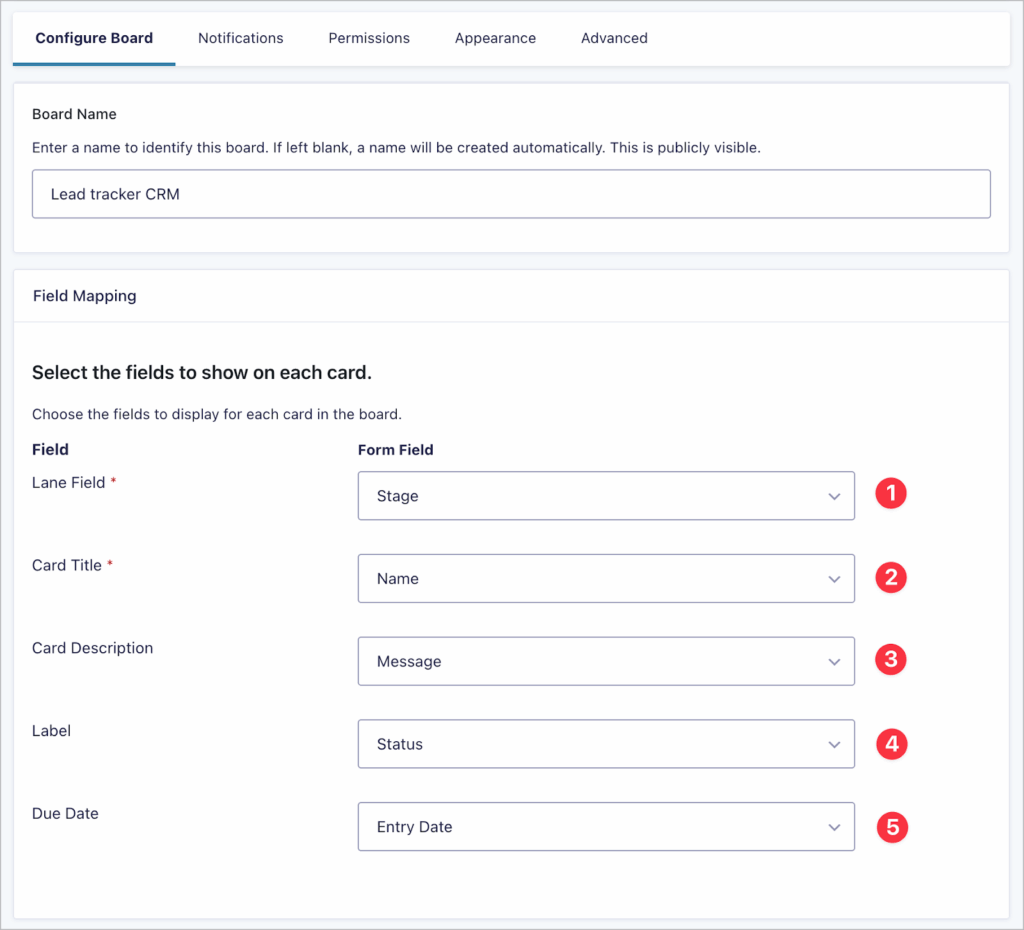
Task: Open the Label dropdown showing Status
Action: click(x=606, y=744)
